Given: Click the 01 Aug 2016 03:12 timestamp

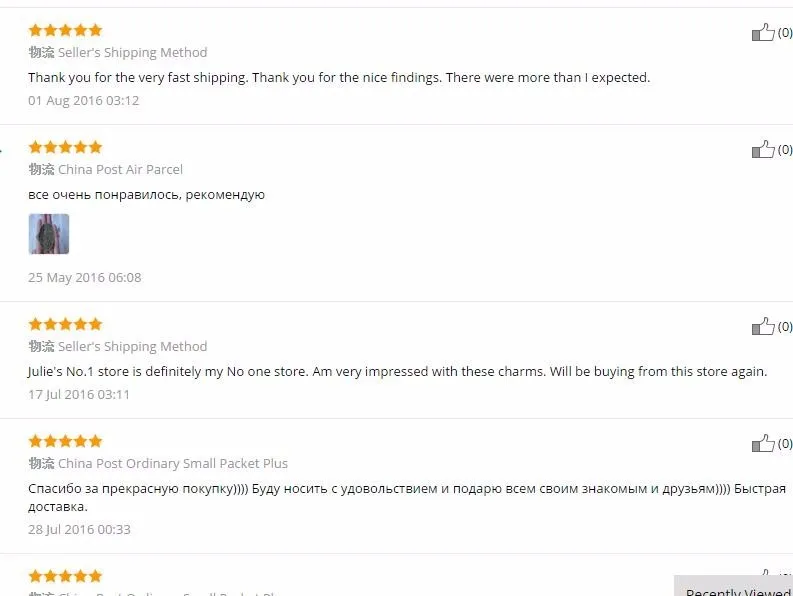Looking at the screenshot, I should pyautogui.click(x=83, y=101).
